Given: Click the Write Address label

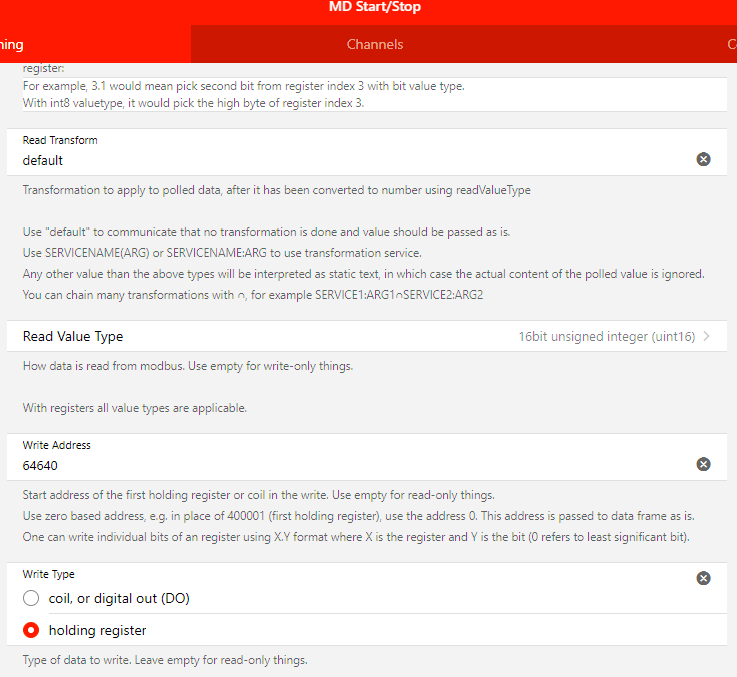Looking at the screenshot, I should coord(56,445).
